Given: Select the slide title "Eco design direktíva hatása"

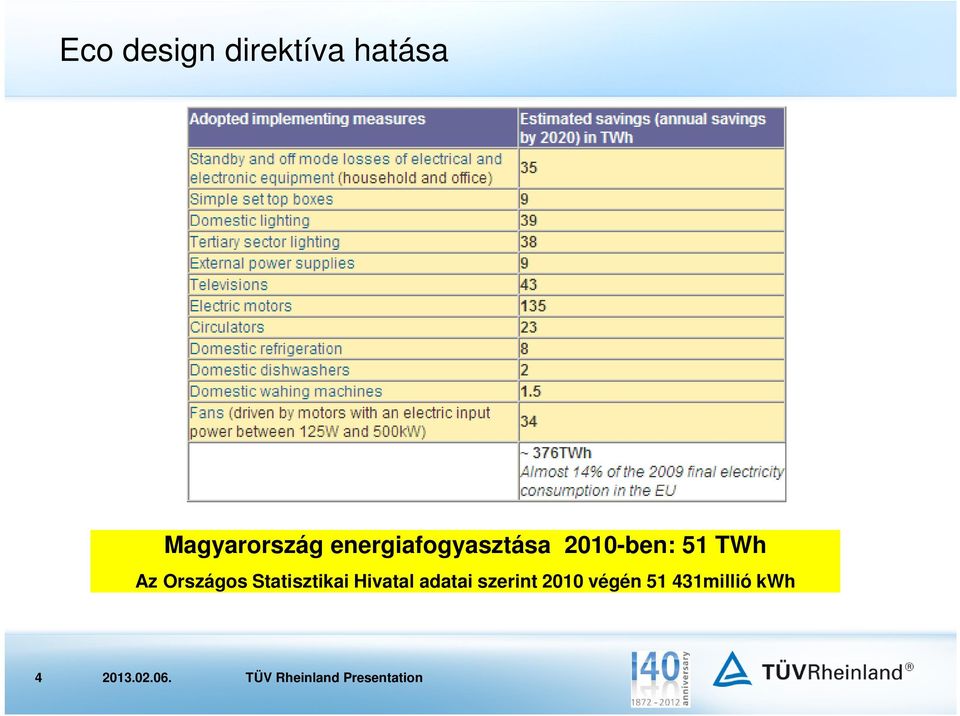Looking at the screenshot, I should [x=253, y=50].
